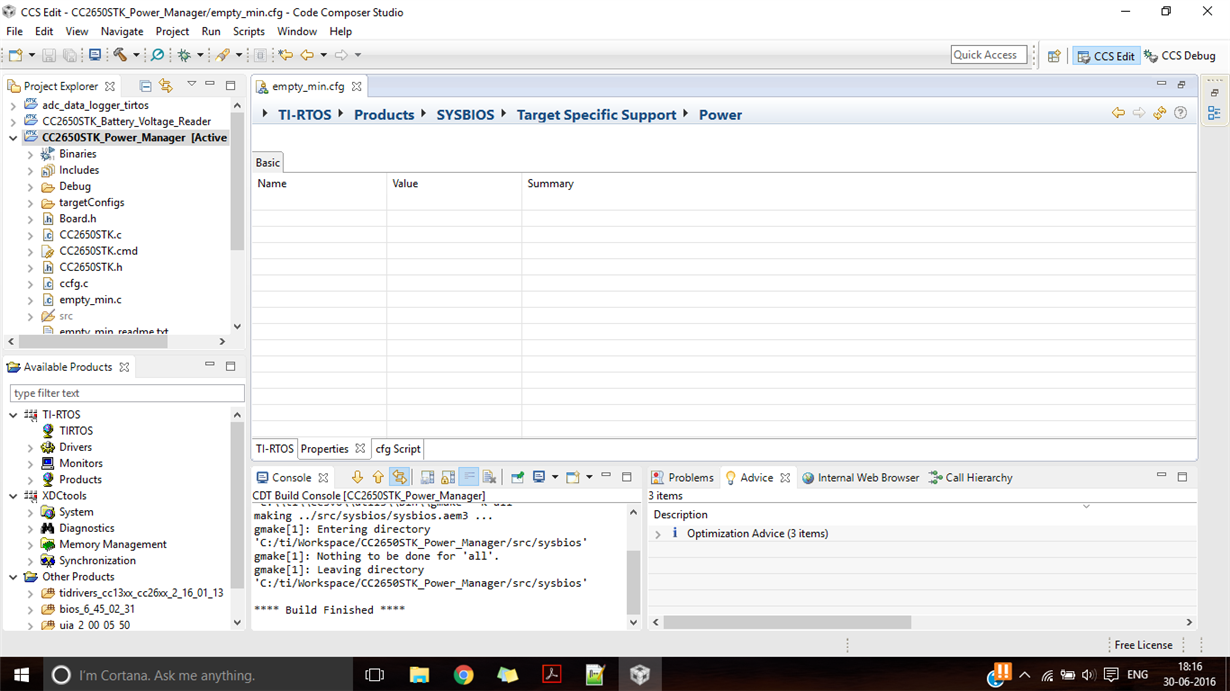Click Target Specific Support breadcrumb
The image size is (1230, 691).
coord(597,115)
